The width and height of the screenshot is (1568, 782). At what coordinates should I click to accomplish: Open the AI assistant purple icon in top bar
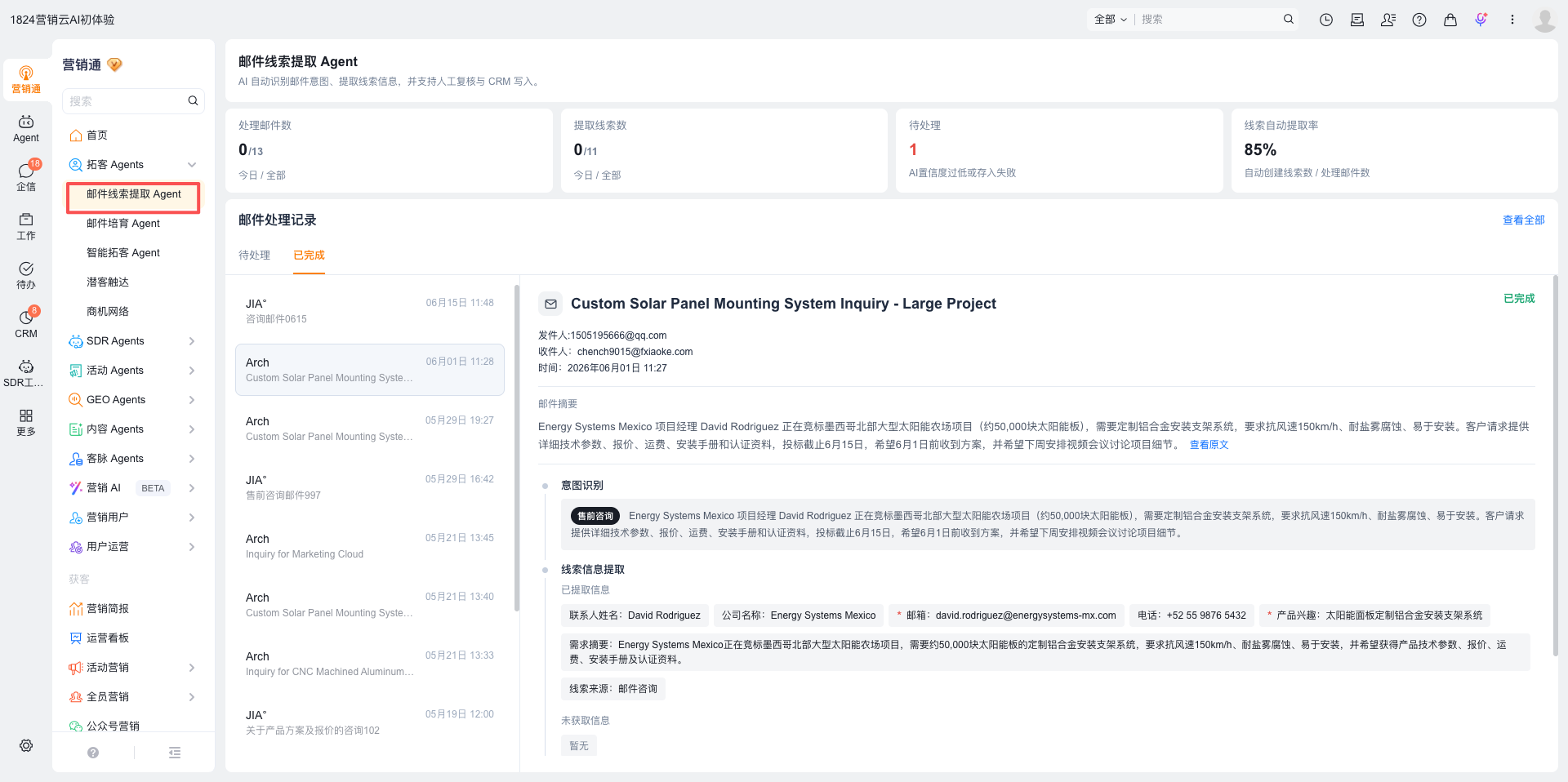(x=1481, y=20)
